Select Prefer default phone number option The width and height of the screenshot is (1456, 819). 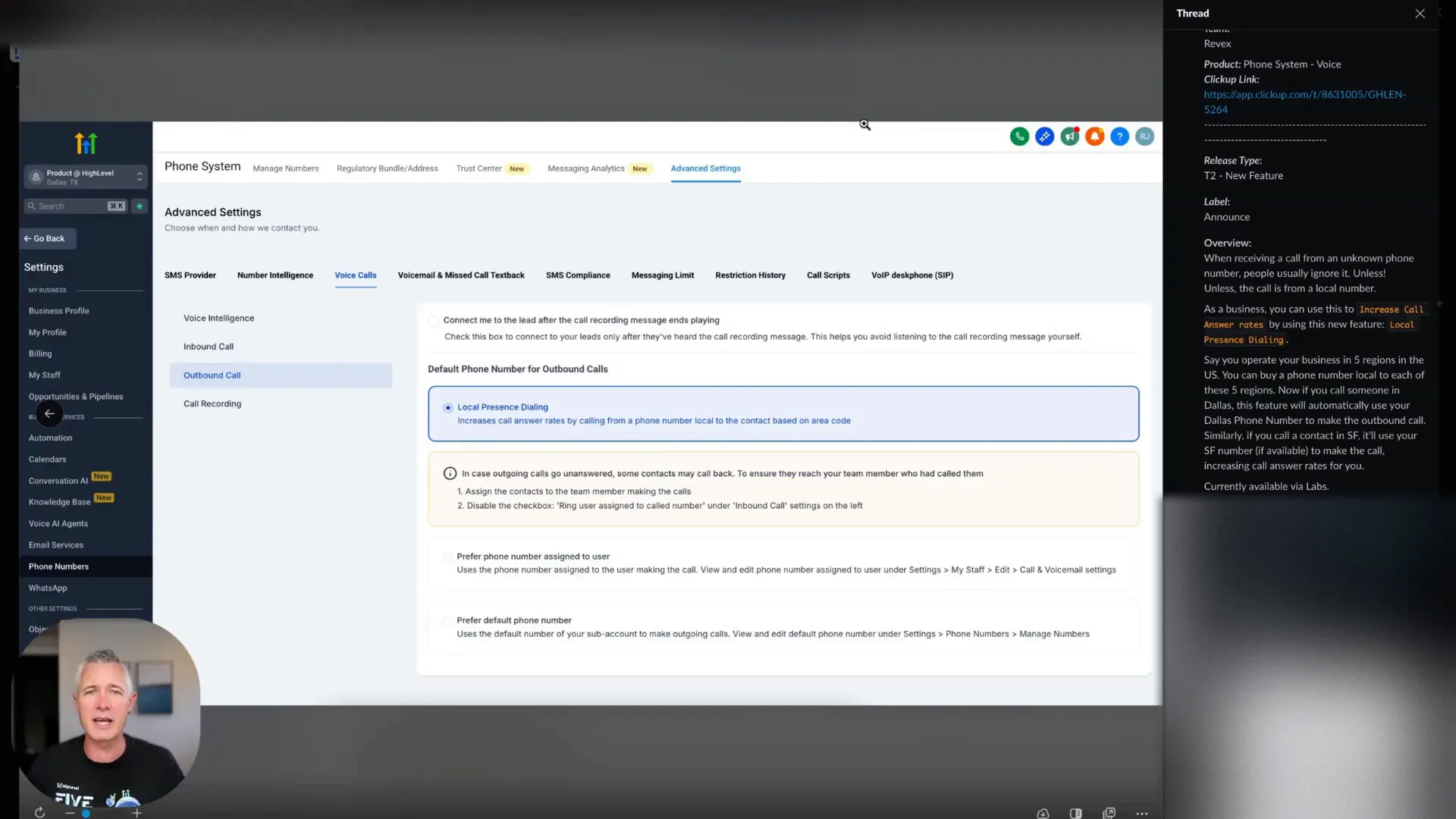(x=447, y=620)
